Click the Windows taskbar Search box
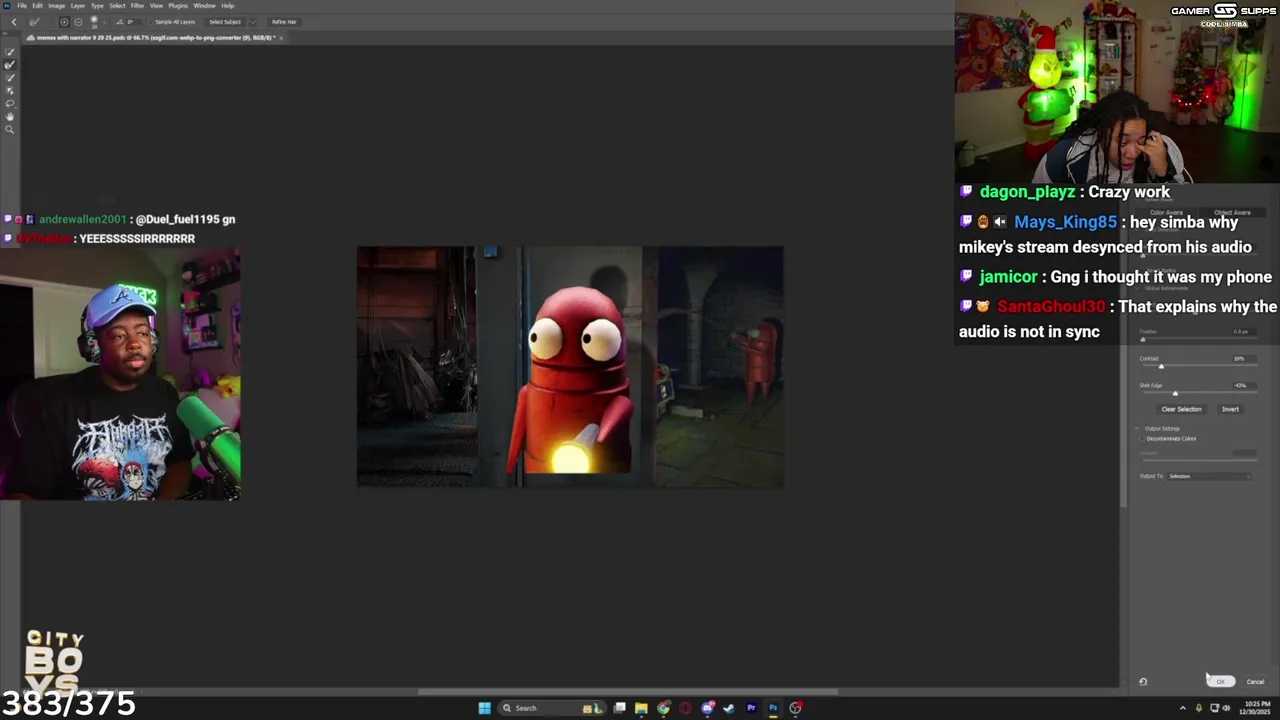1280x720 pixels. click(x=552, y=708)
